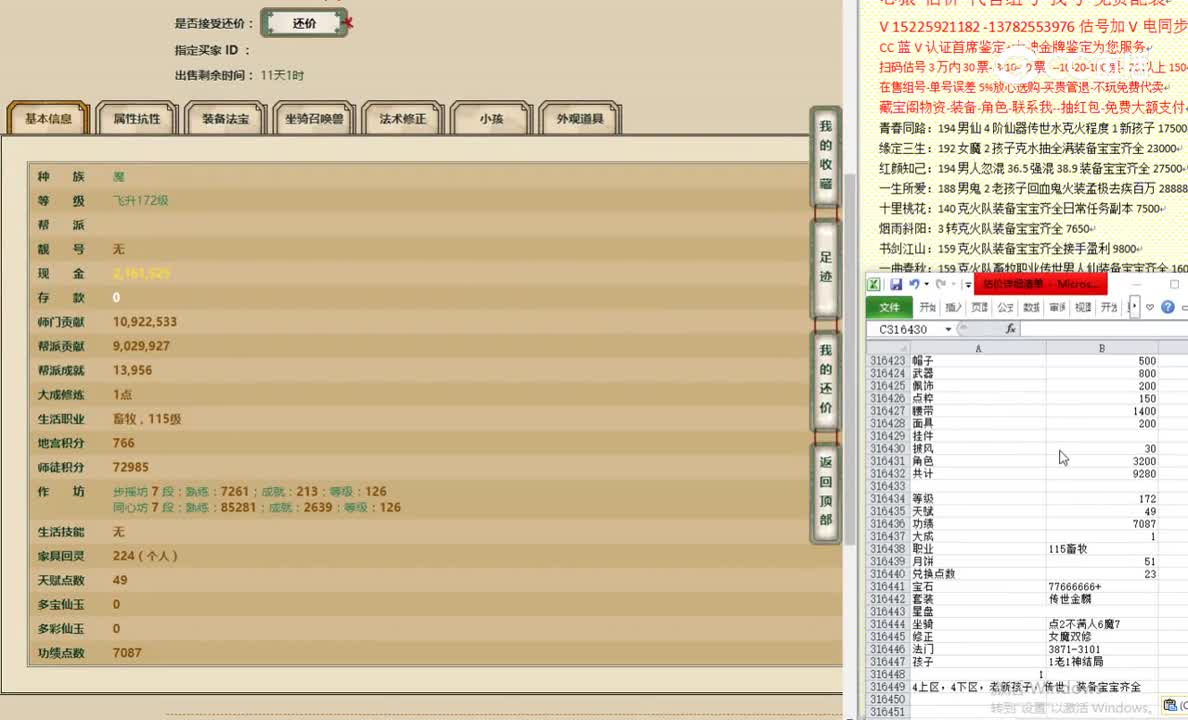The width and height of the screenshot is (1188, 720).
Task: Open the 开始 Home ribbon tab
Action: [x=928, y=307]
